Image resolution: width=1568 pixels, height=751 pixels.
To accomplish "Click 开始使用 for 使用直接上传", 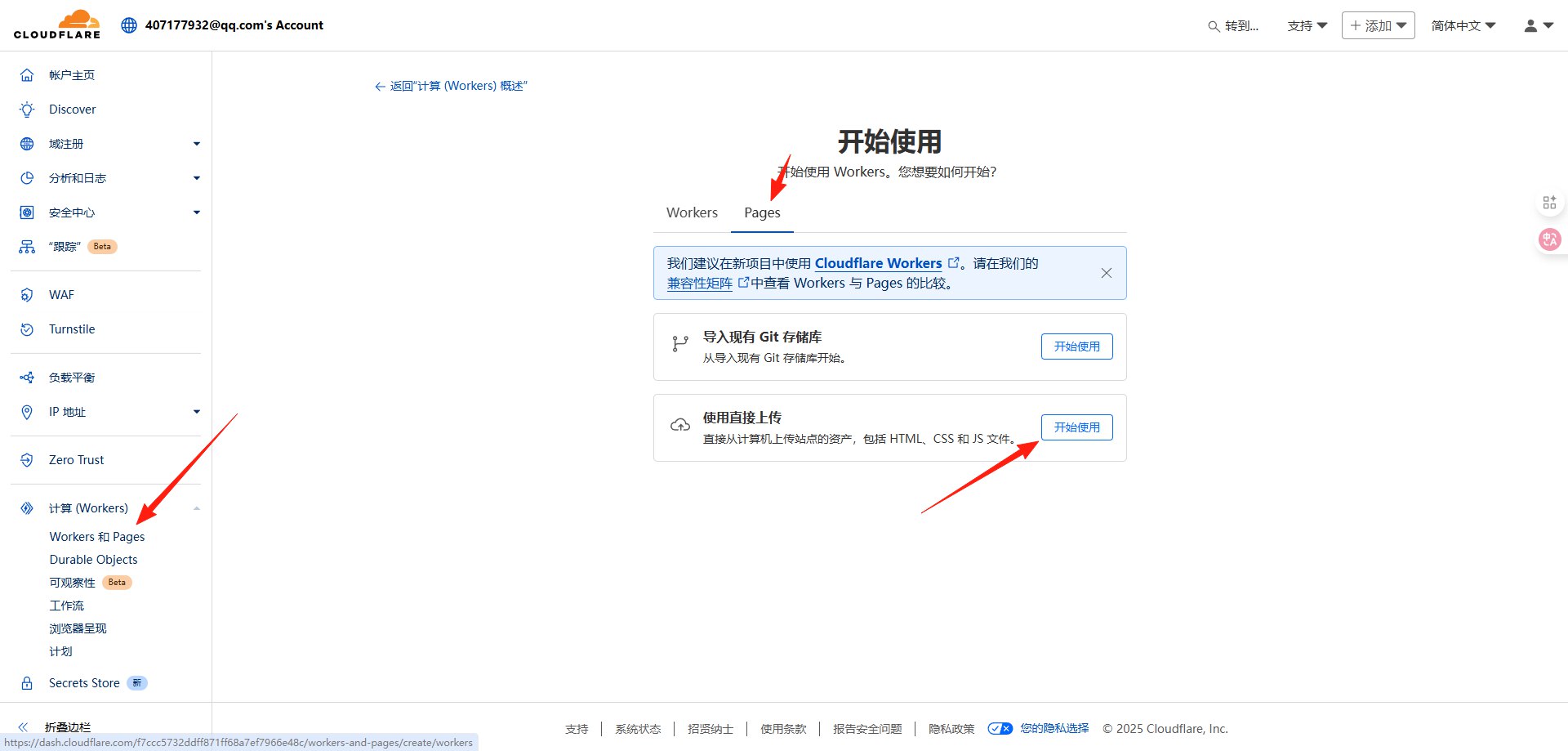I will 1076,427.
